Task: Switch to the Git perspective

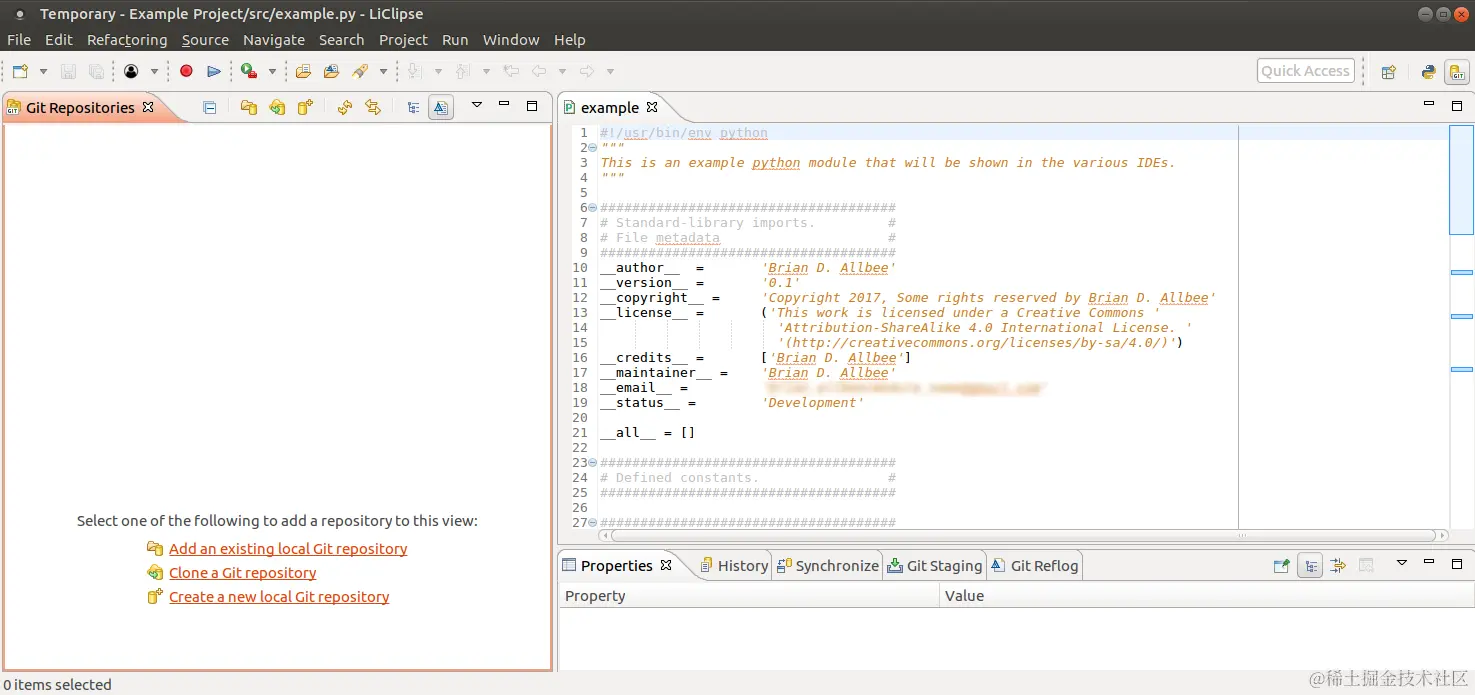Action: click(1457, 71)
